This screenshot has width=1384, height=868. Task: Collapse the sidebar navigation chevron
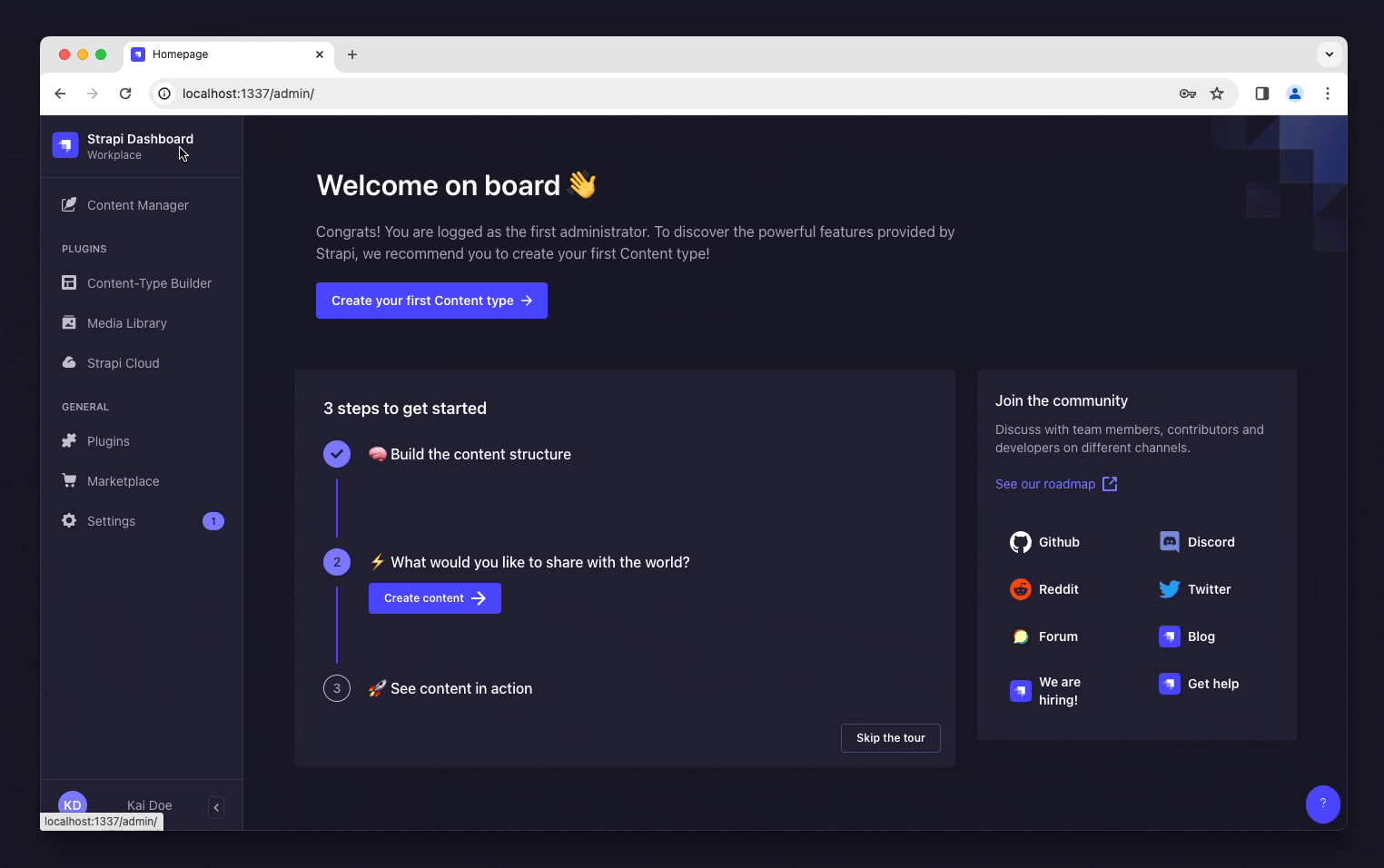[216, 807]
